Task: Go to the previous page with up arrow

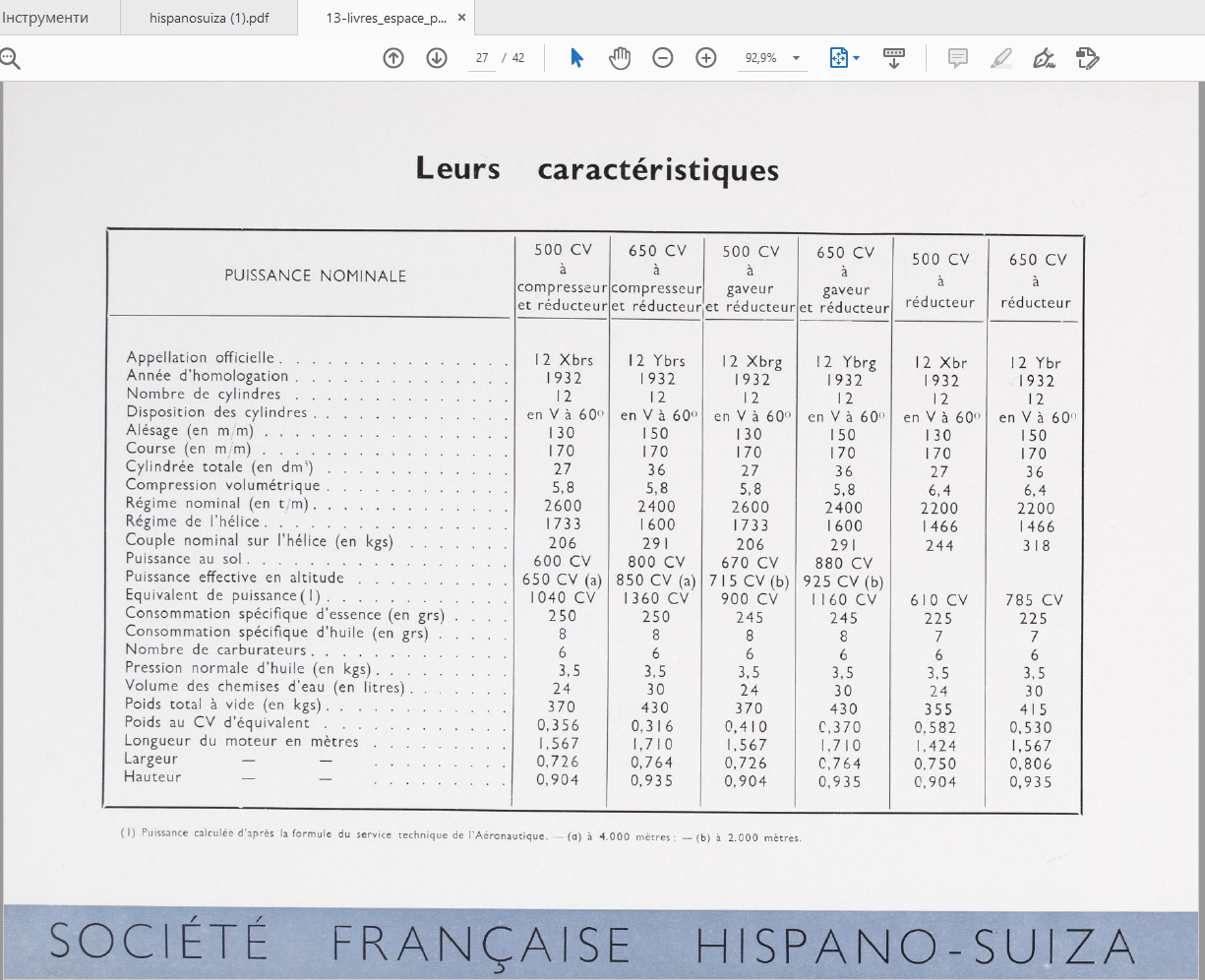Action: (x=393, y=58)
